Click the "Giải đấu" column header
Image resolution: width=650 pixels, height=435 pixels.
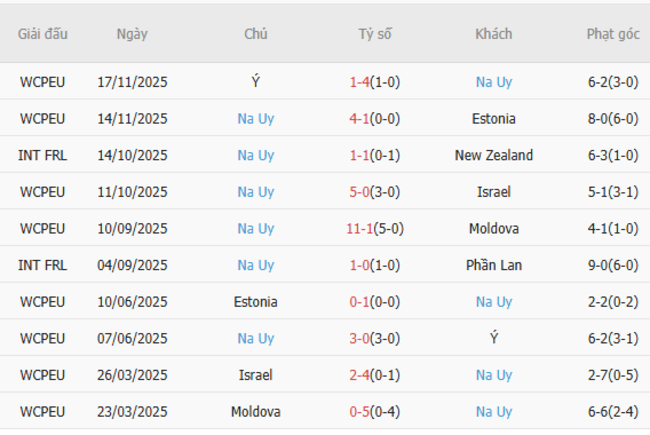pos(42,33)
